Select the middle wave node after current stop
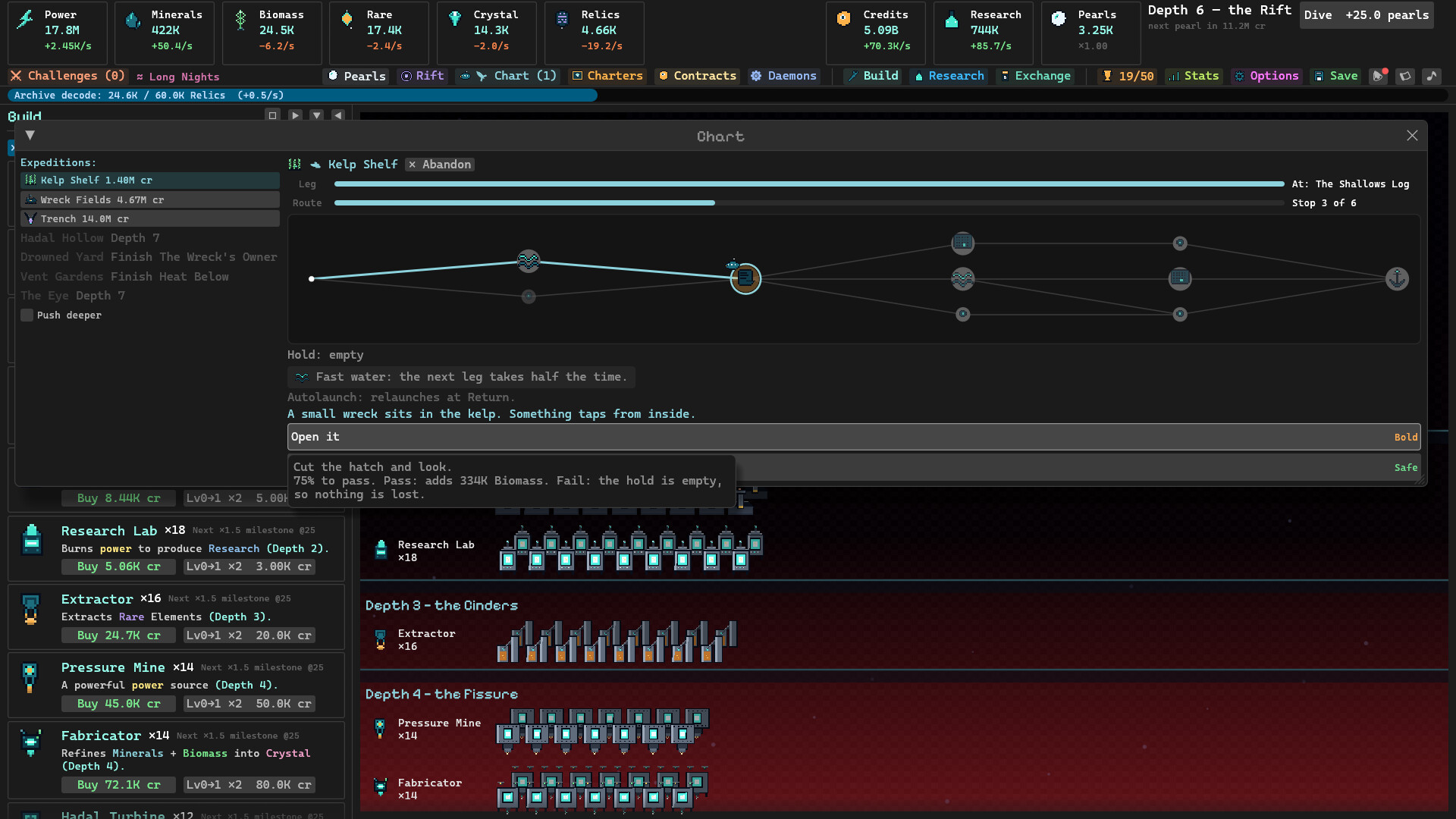 tap(962, 278)
